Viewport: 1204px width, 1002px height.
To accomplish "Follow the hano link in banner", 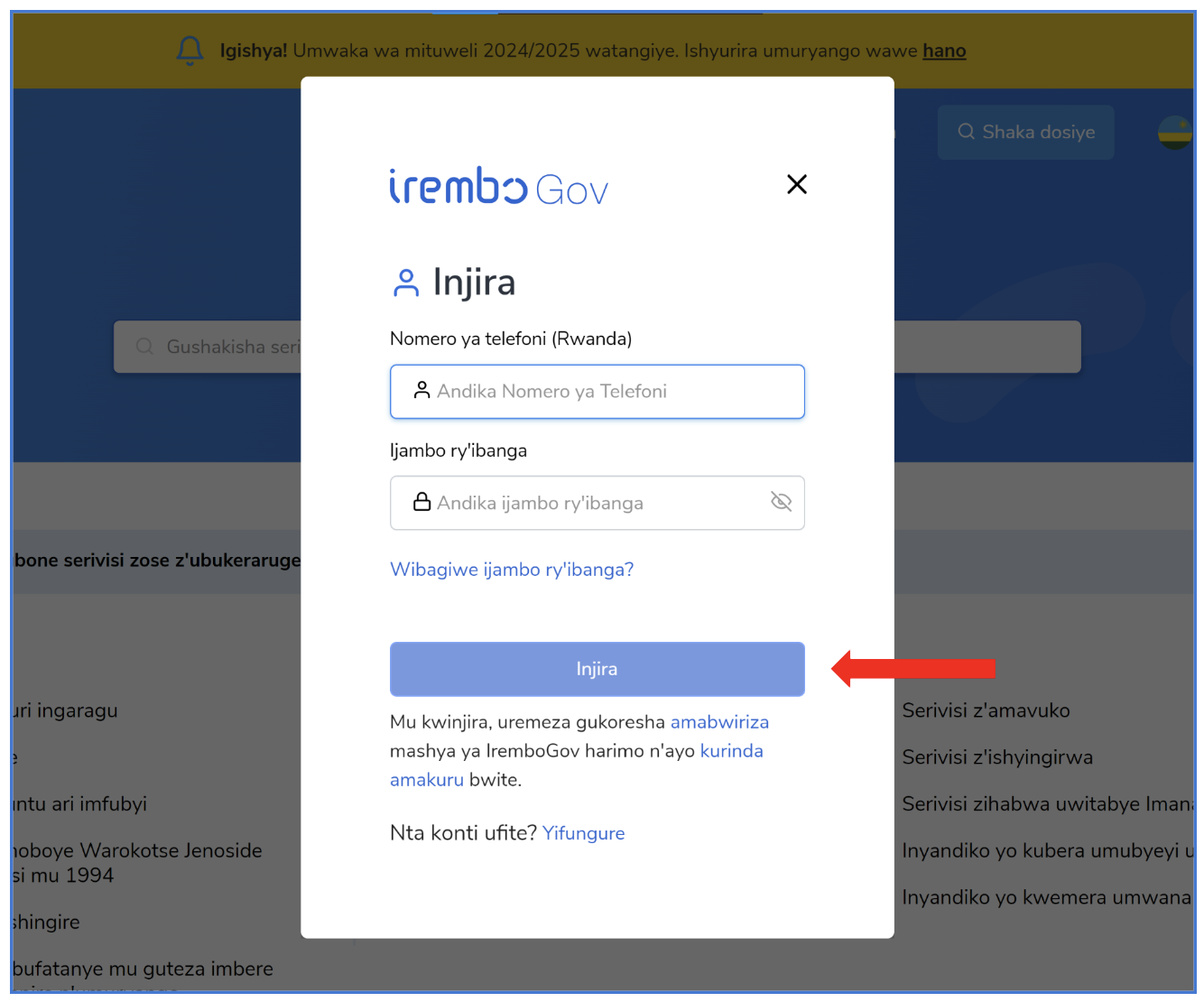I will click(x=944, y=51).
